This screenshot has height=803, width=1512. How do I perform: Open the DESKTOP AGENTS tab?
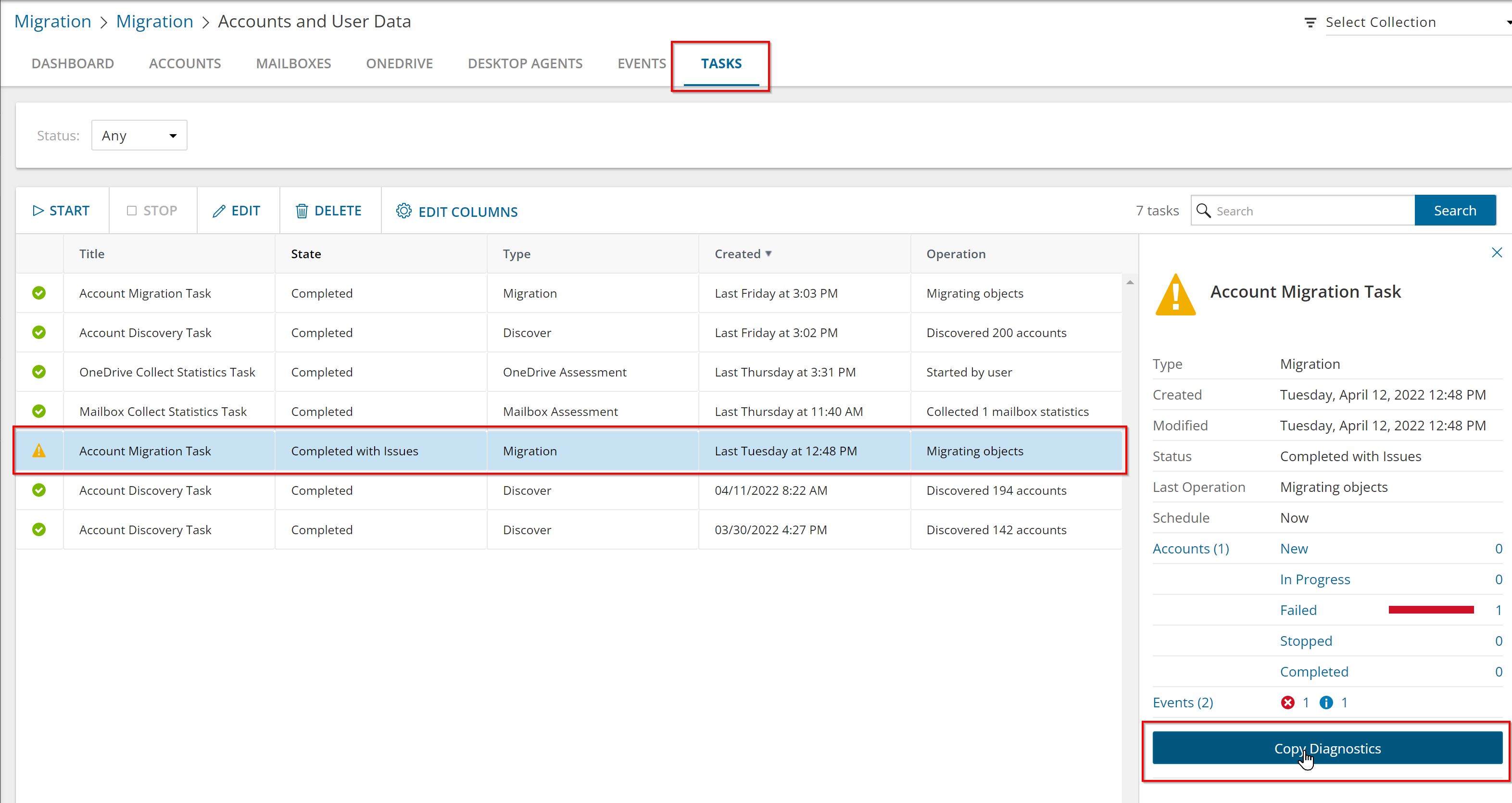[x=525, y=63]
